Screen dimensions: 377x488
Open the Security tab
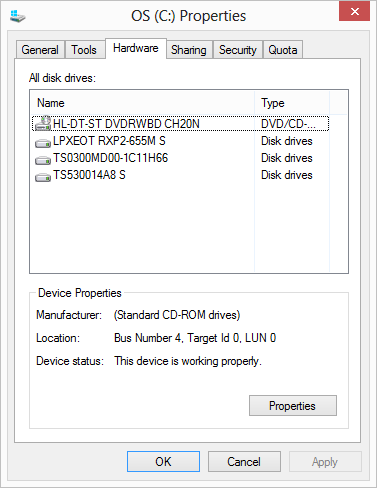coord(238,50)
